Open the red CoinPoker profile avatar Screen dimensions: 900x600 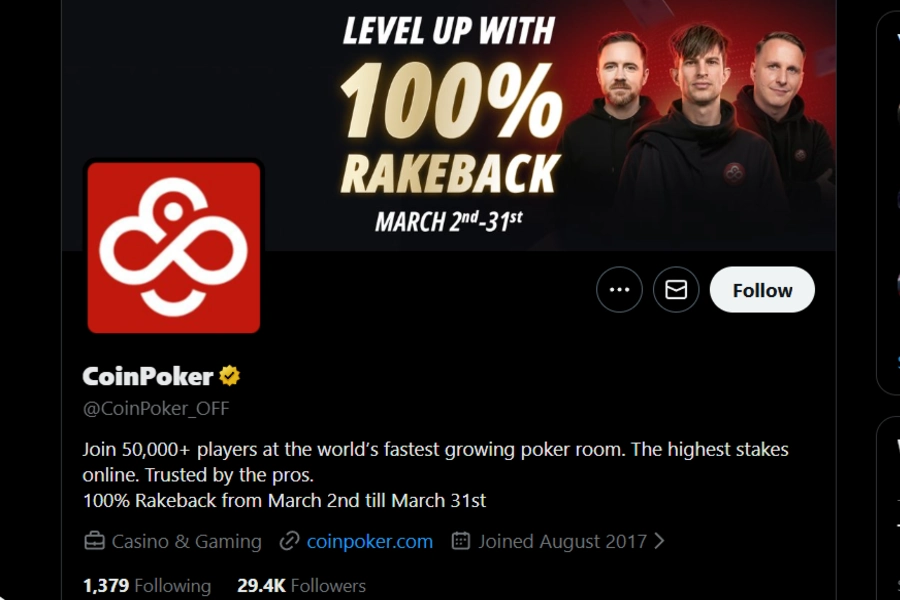pyautogui.click(x=174, y=247)
